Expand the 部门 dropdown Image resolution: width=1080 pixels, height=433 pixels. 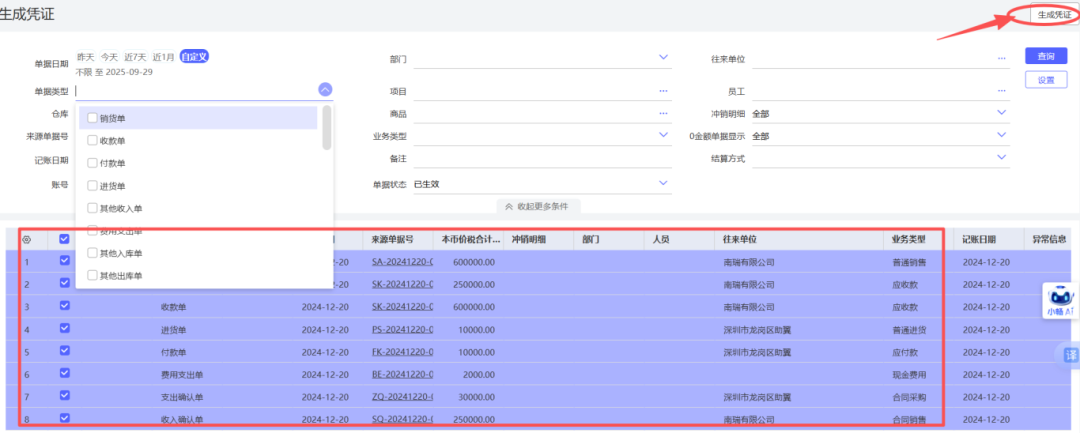click(x=663, y=58)
